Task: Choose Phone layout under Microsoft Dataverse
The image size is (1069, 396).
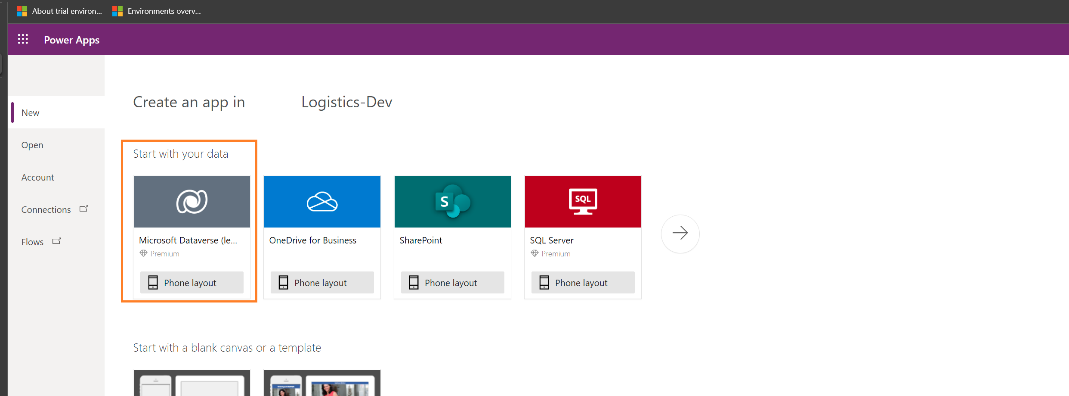Action: (192, 283)
